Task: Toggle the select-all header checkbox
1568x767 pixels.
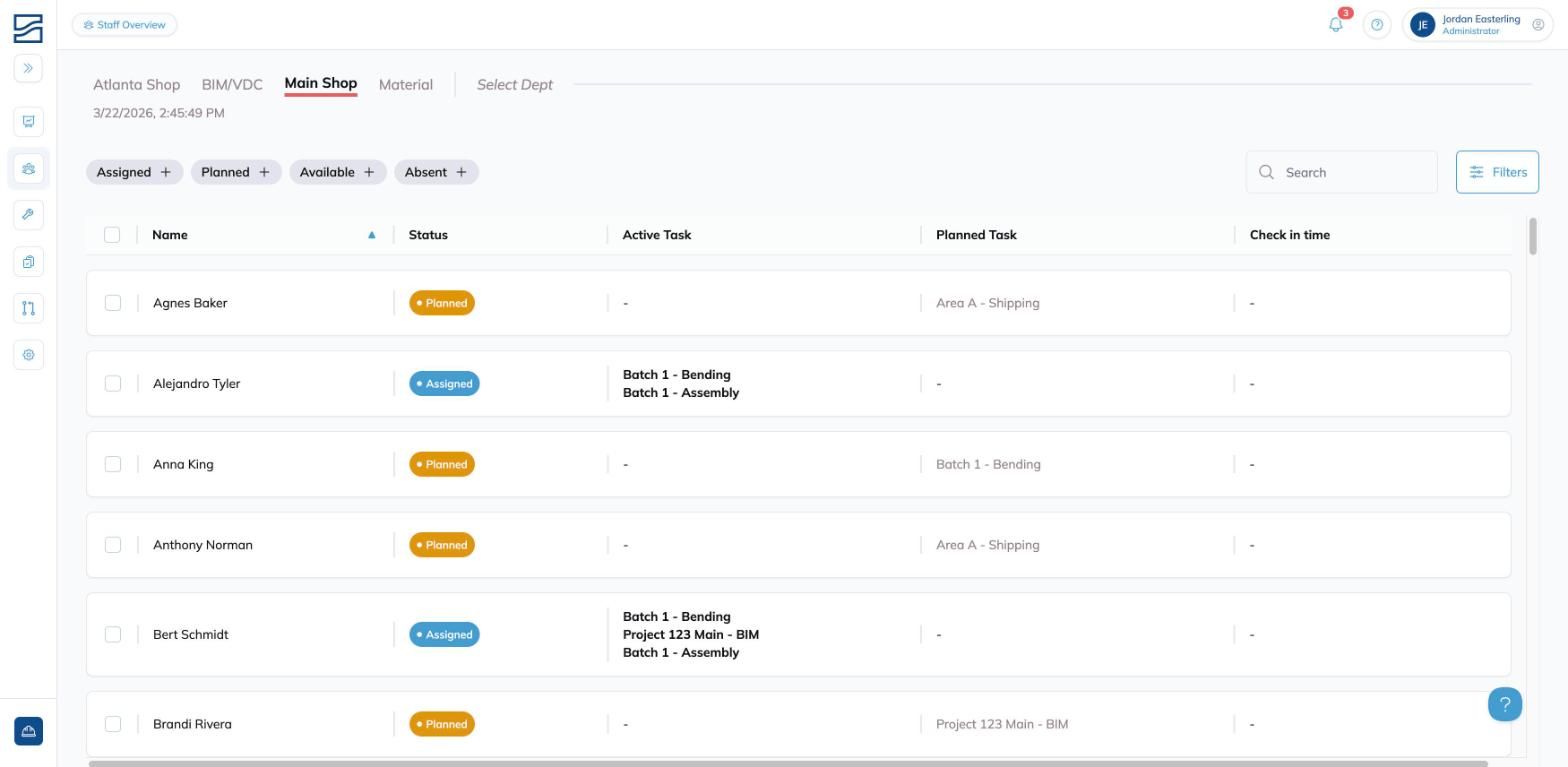Action: [112, 235]
